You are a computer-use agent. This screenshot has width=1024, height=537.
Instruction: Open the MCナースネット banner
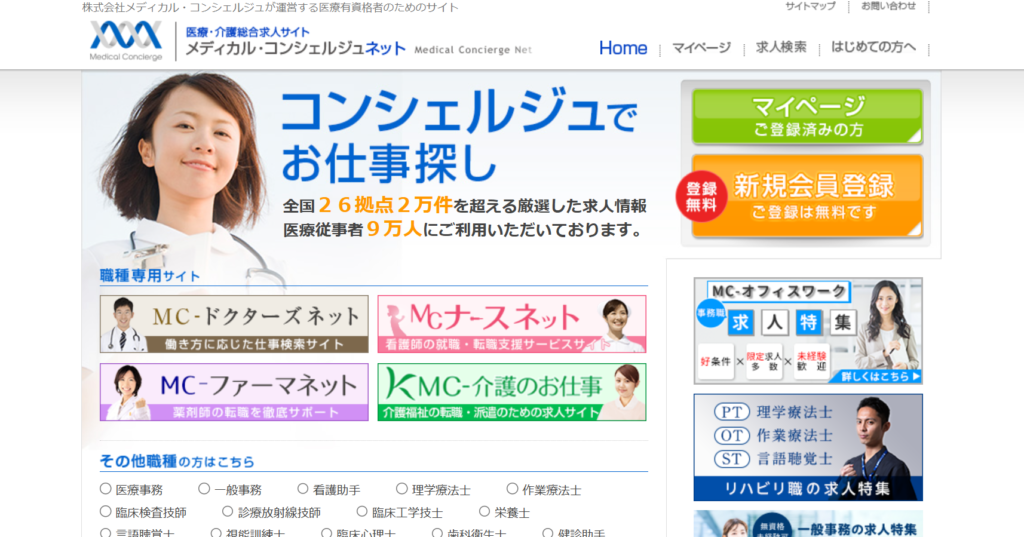511,324
